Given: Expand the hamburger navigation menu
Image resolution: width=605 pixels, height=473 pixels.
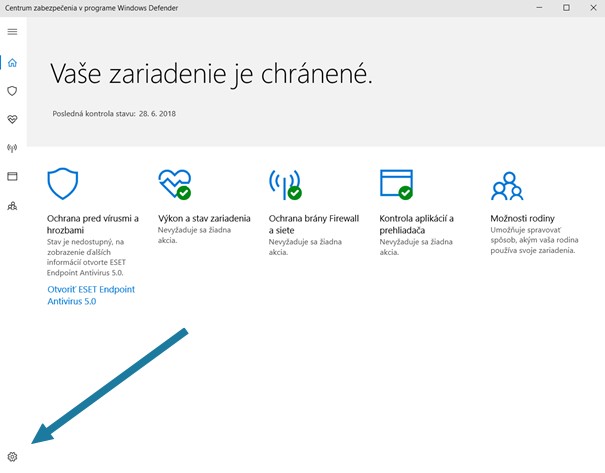Looking at the screenshot, I should tap(12, 32).
